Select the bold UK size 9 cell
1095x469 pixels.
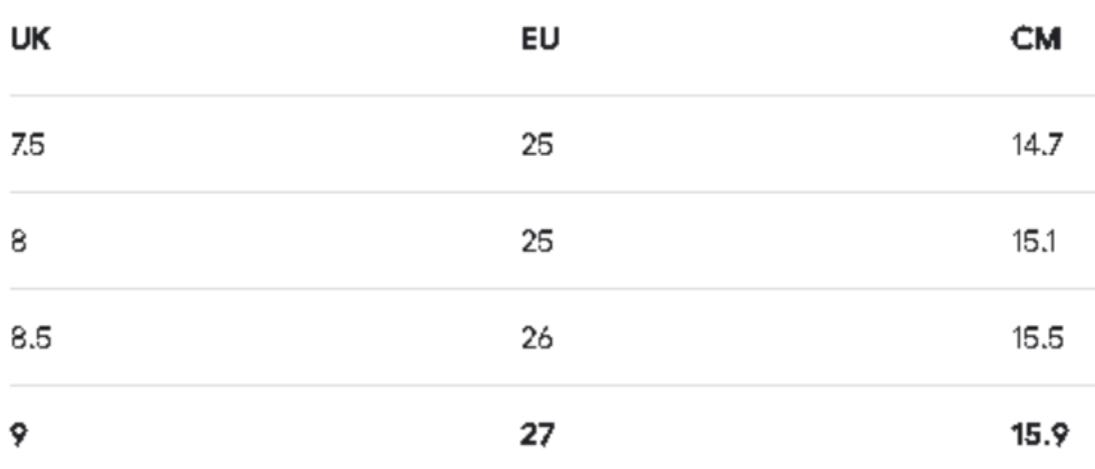[x=18, y=435]
